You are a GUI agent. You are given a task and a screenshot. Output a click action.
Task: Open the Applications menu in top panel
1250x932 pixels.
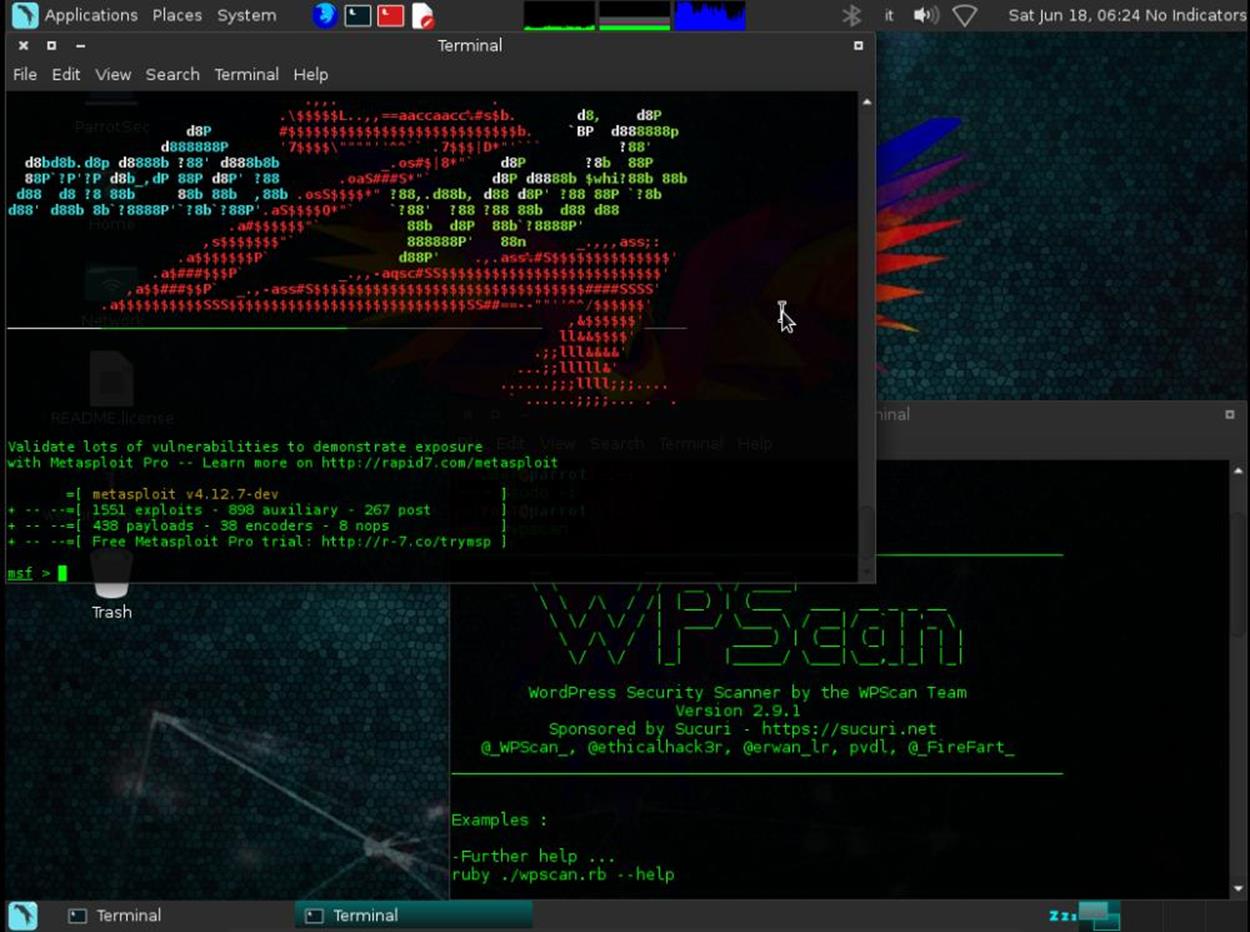pos(91,15)
